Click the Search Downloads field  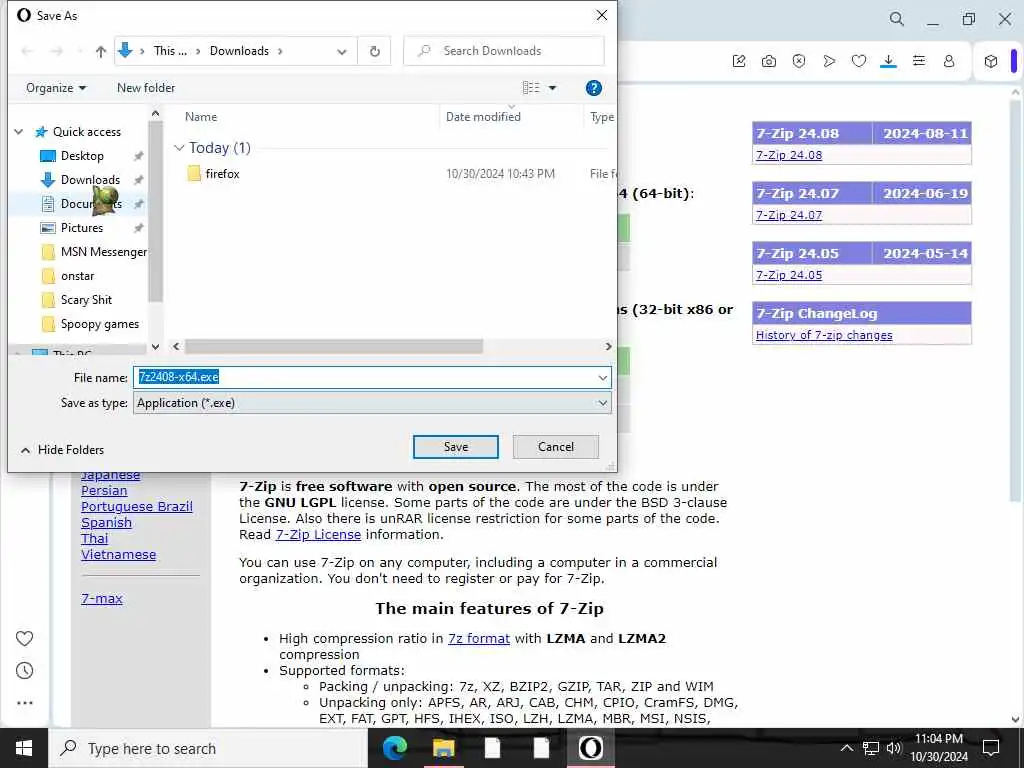(x=504, y=51)
